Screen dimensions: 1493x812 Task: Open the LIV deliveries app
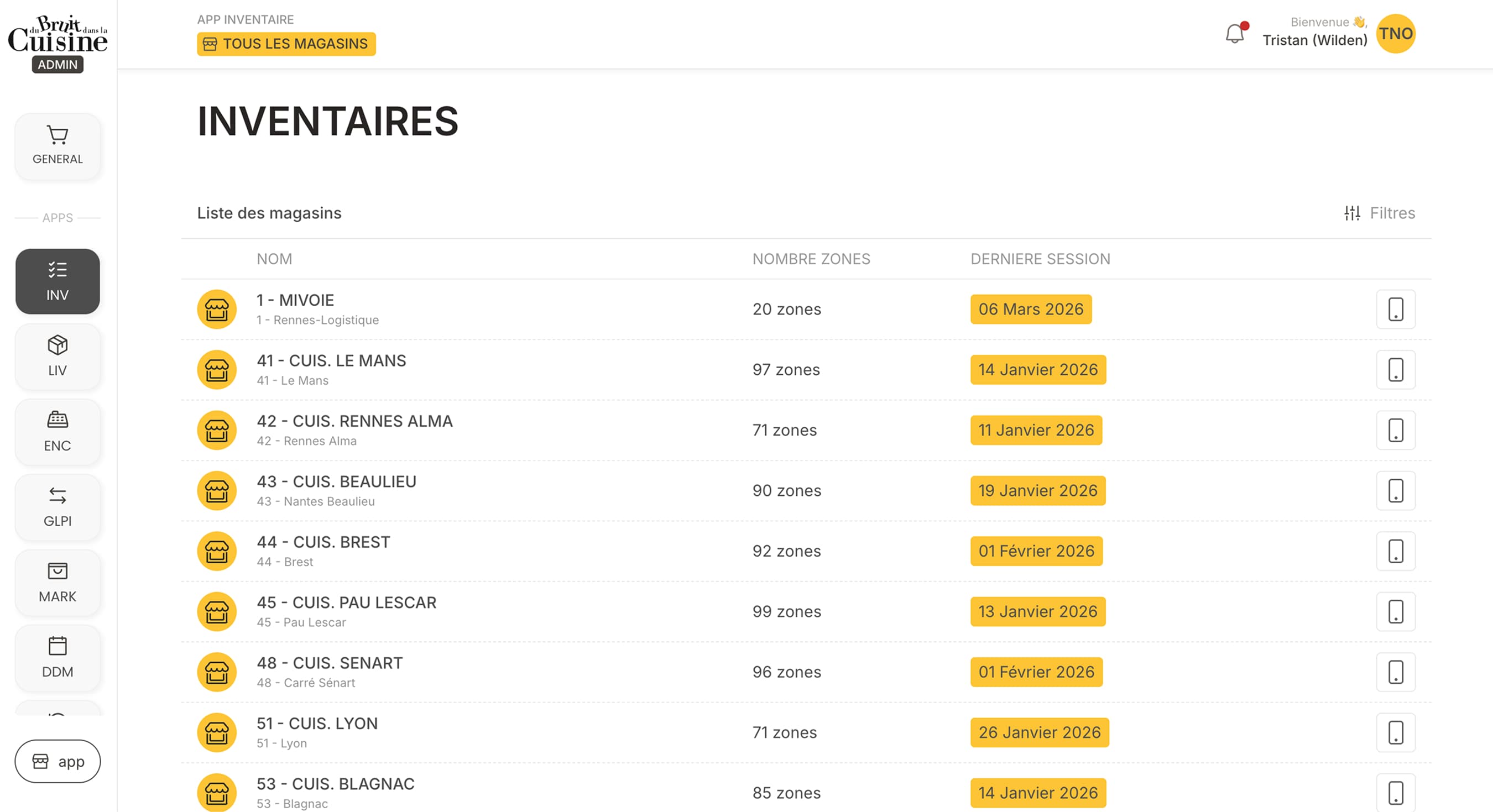[x=58, y=357]
